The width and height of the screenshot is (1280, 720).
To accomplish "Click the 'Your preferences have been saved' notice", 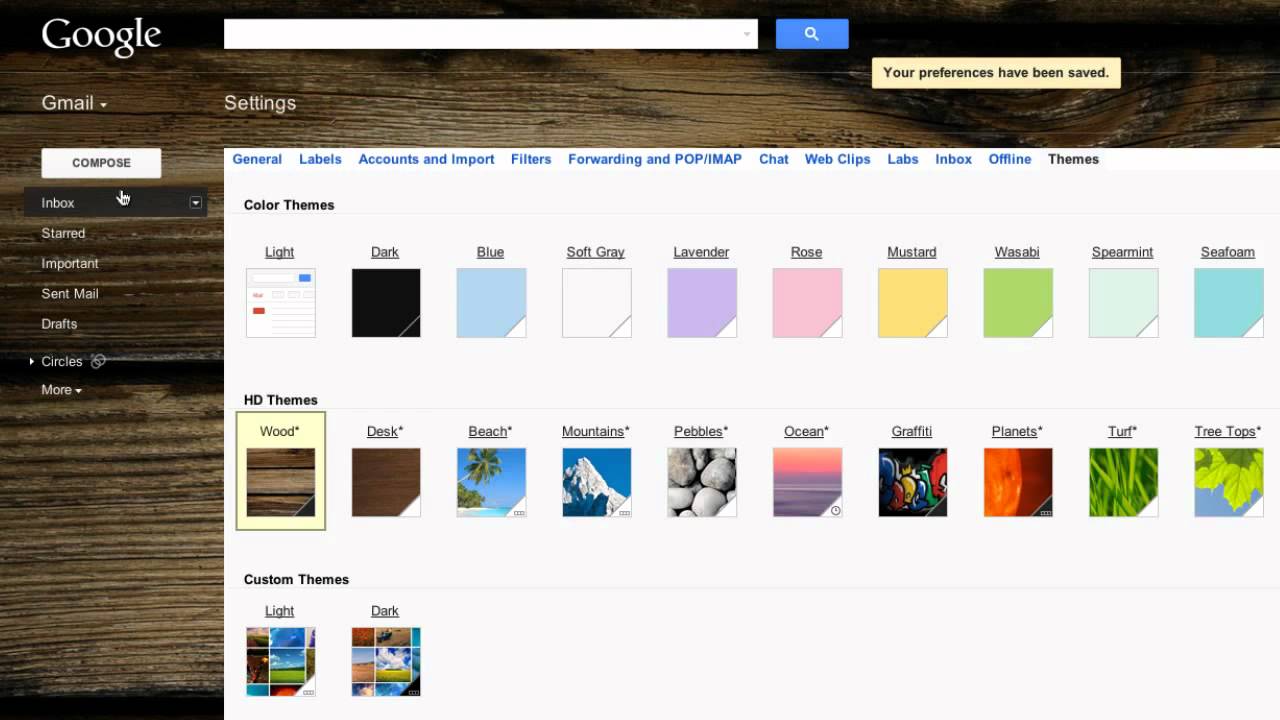I will tap(996, 73).
